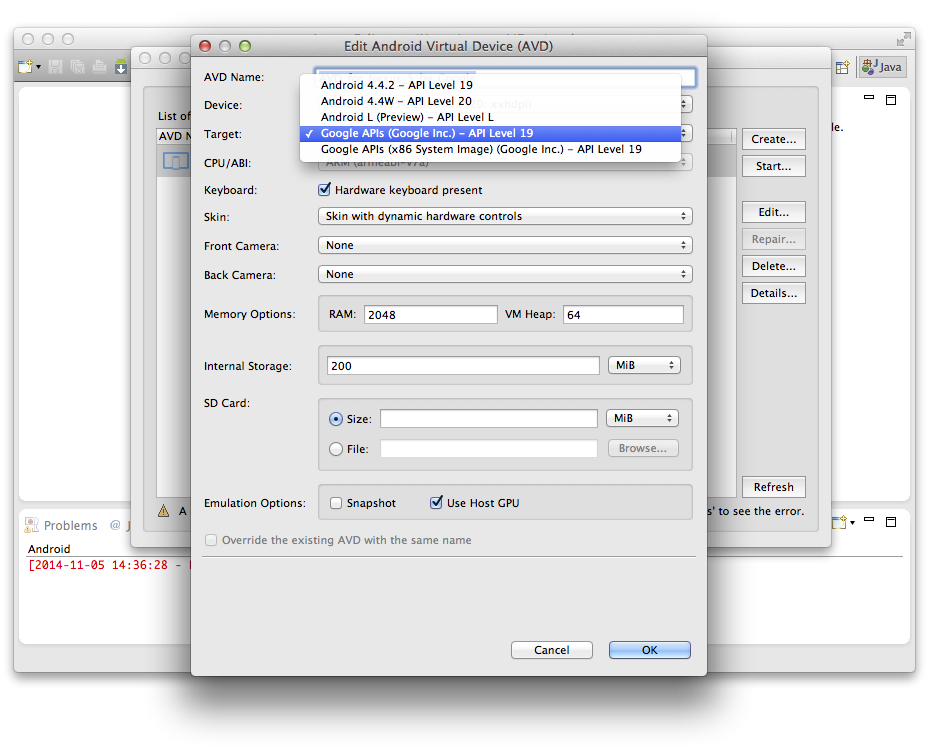Click the Open Perspective icon

click(x=843, y=67)
